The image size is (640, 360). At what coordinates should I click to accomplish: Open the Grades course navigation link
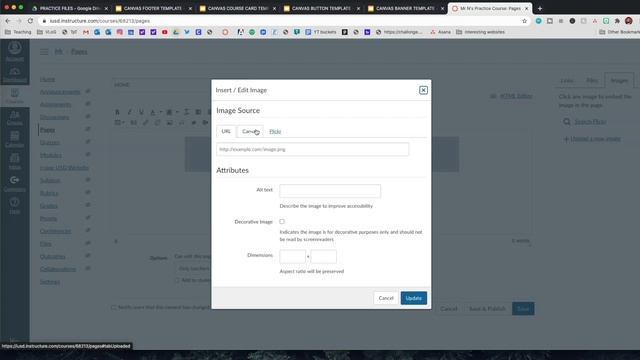pos(49,206)
